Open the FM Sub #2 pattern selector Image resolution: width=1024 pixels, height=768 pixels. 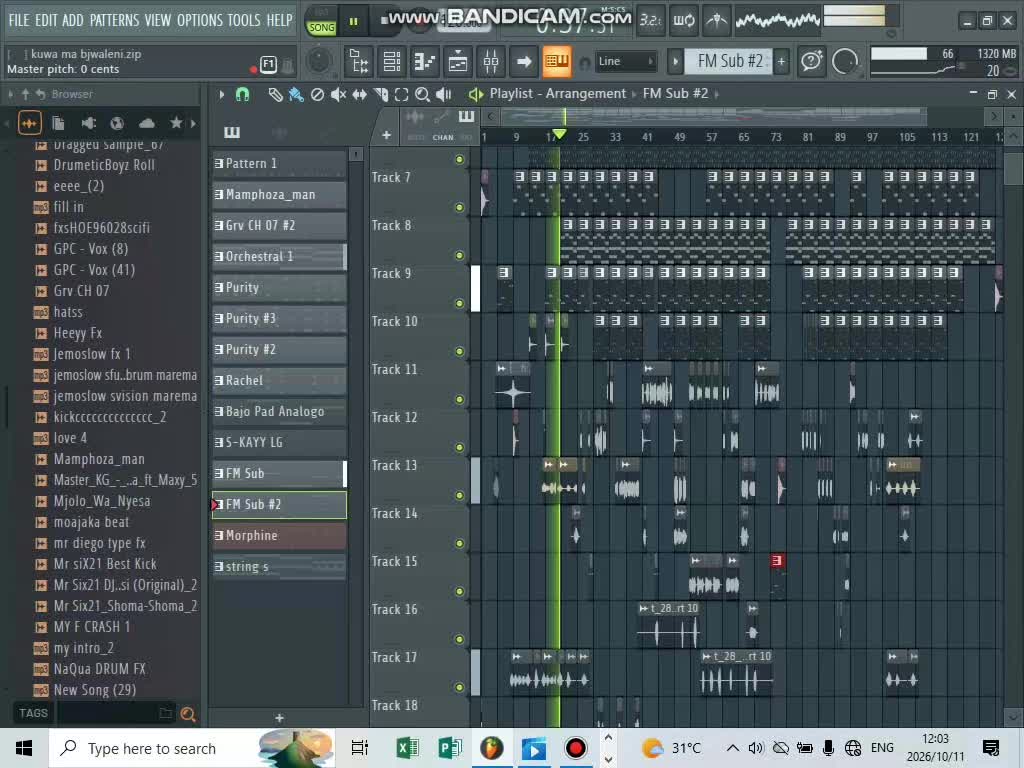(x=729, y=61)
